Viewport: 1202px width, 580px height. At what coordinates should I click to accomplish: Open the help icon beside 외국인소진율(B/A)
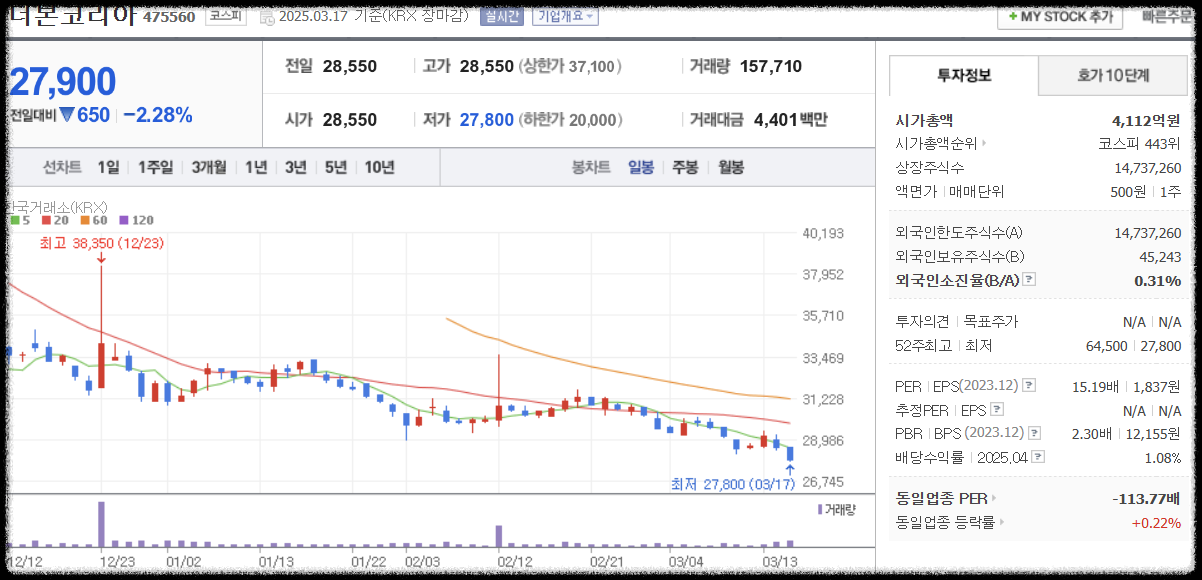tap(1029, 281)
